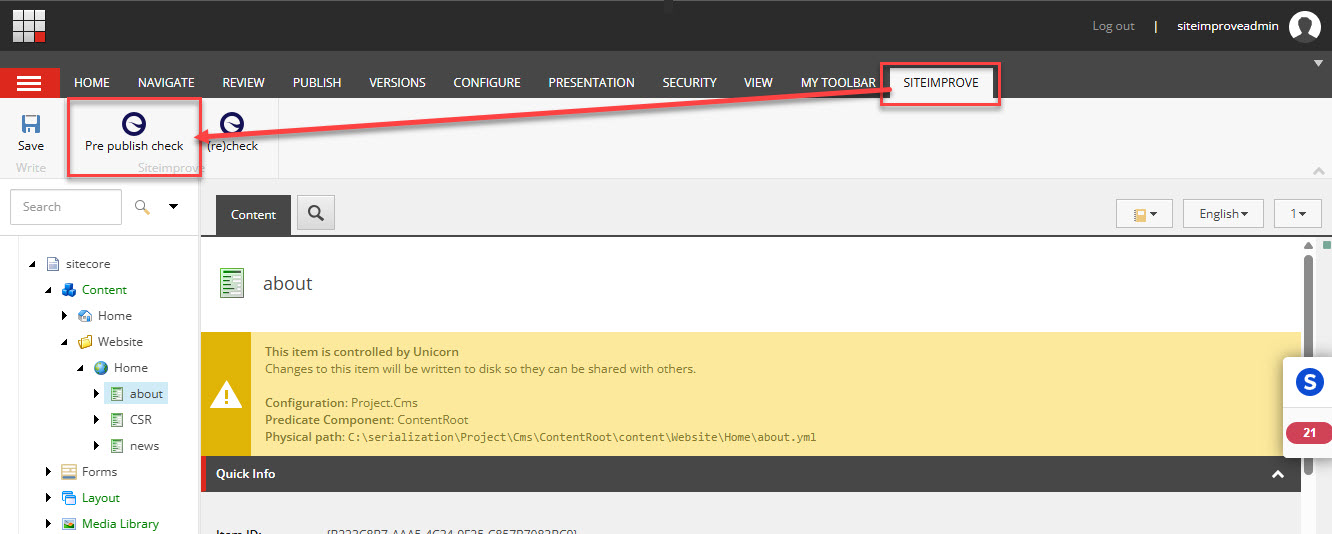The width and height of the screenshot is (1332, 534).
Task: Switch to the HOME ribbon tab
Action: point(92,83)
